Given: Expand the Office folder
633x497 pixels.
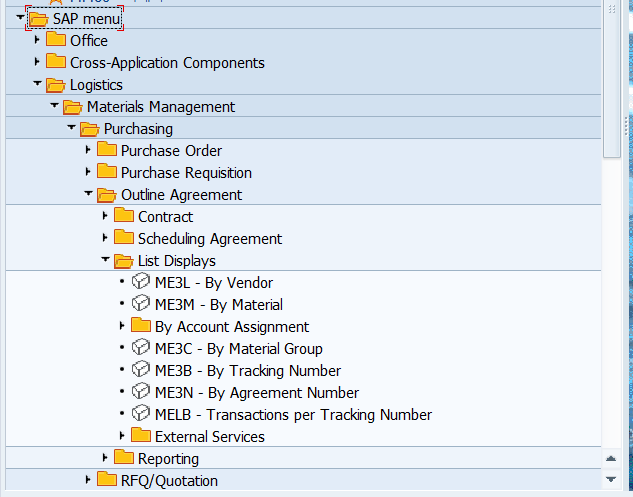Looking at the screenshot, I should 37,40.
